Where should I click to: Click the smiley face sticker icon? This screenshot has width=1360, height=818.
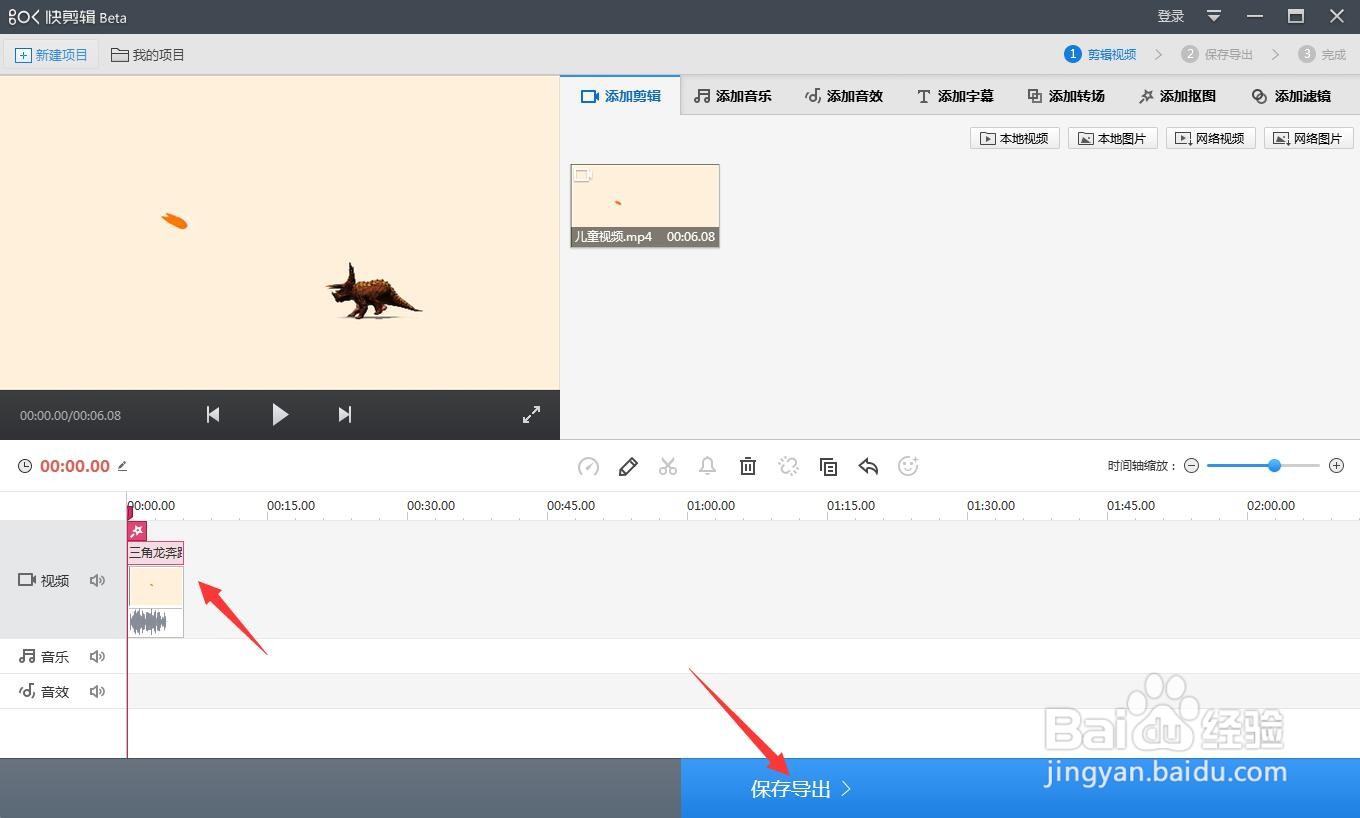908,466
